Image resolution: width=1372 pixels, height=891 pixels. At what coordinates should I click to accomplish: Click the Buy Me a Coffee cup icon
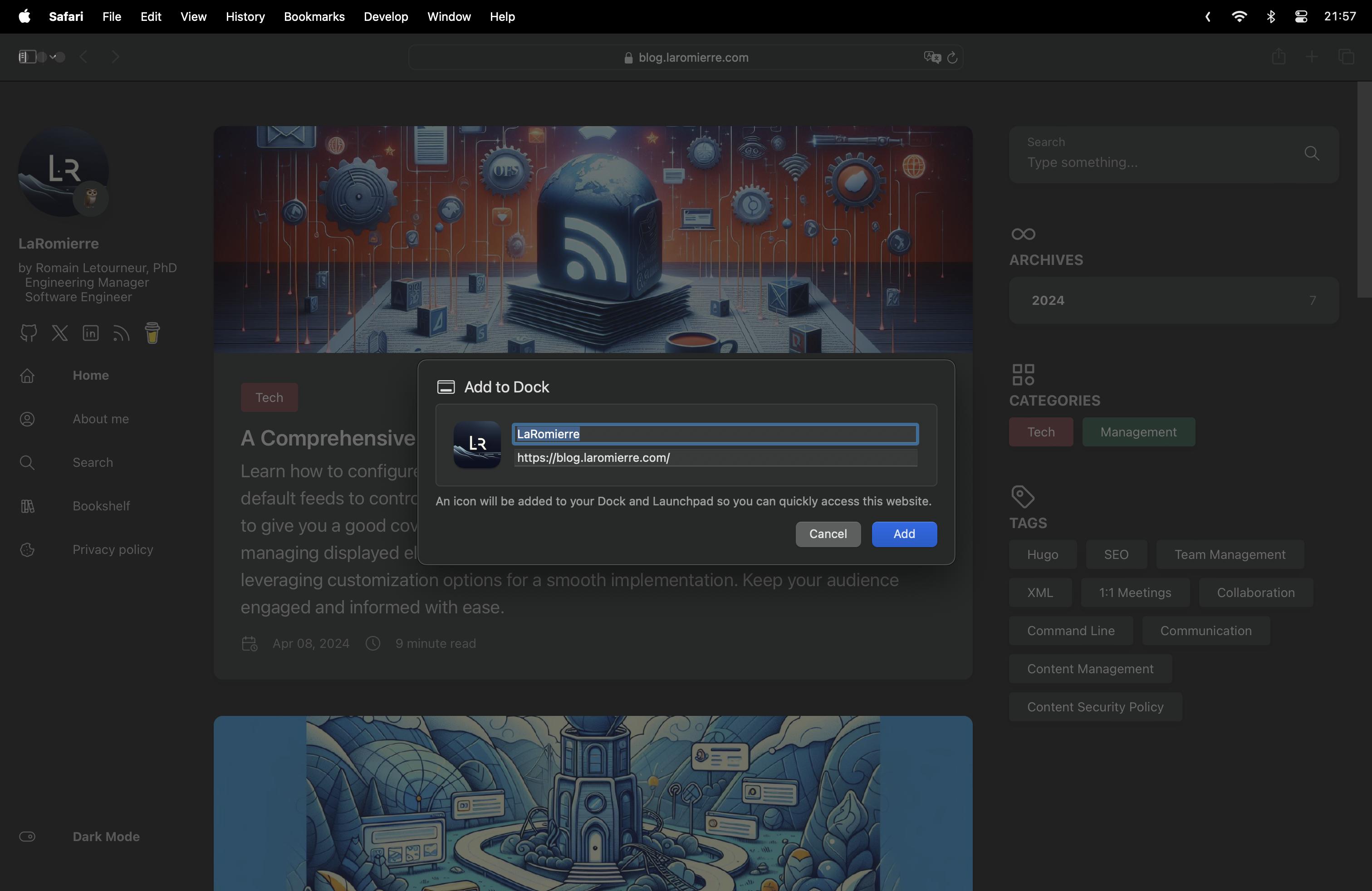pyautogui.click(x=152, y=333)
